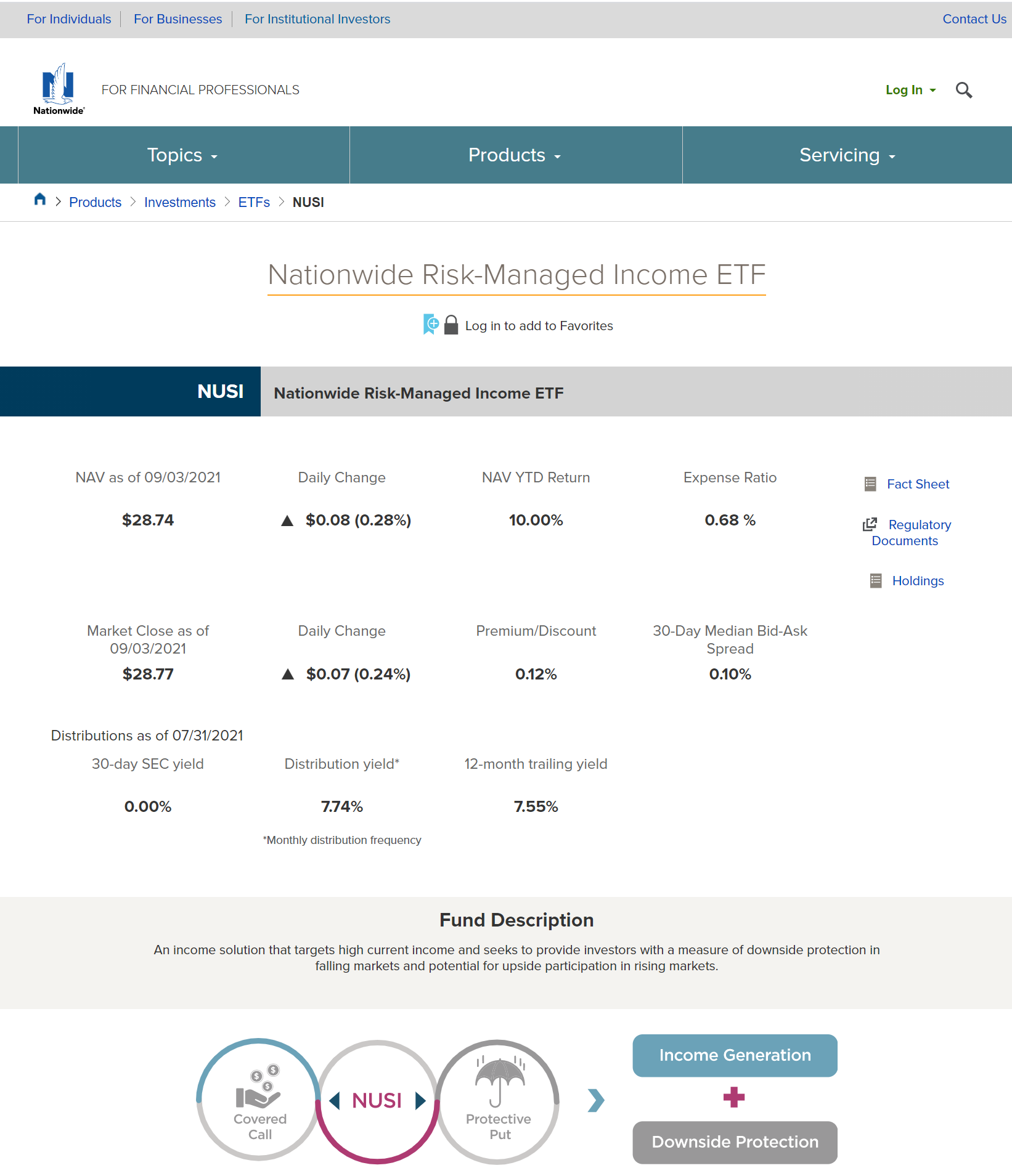
Task: Open the search magnifier icon
Action: click(964, 90)
